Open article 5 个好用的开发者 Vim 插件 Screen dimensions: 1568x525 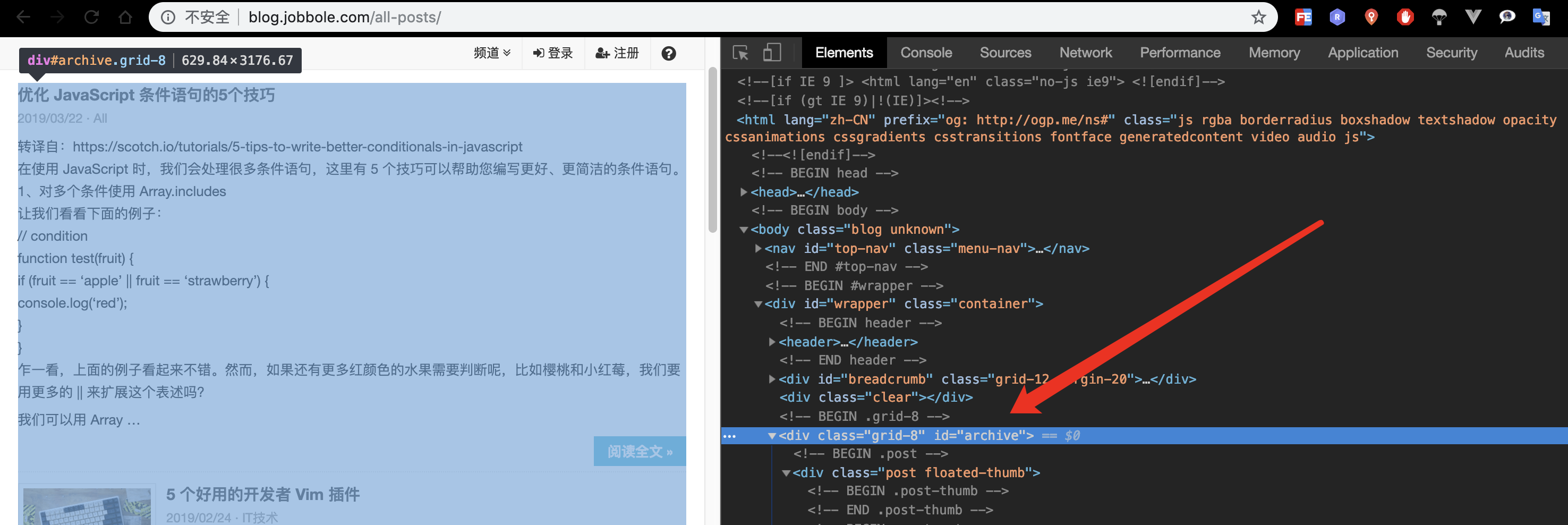[263, 494]
